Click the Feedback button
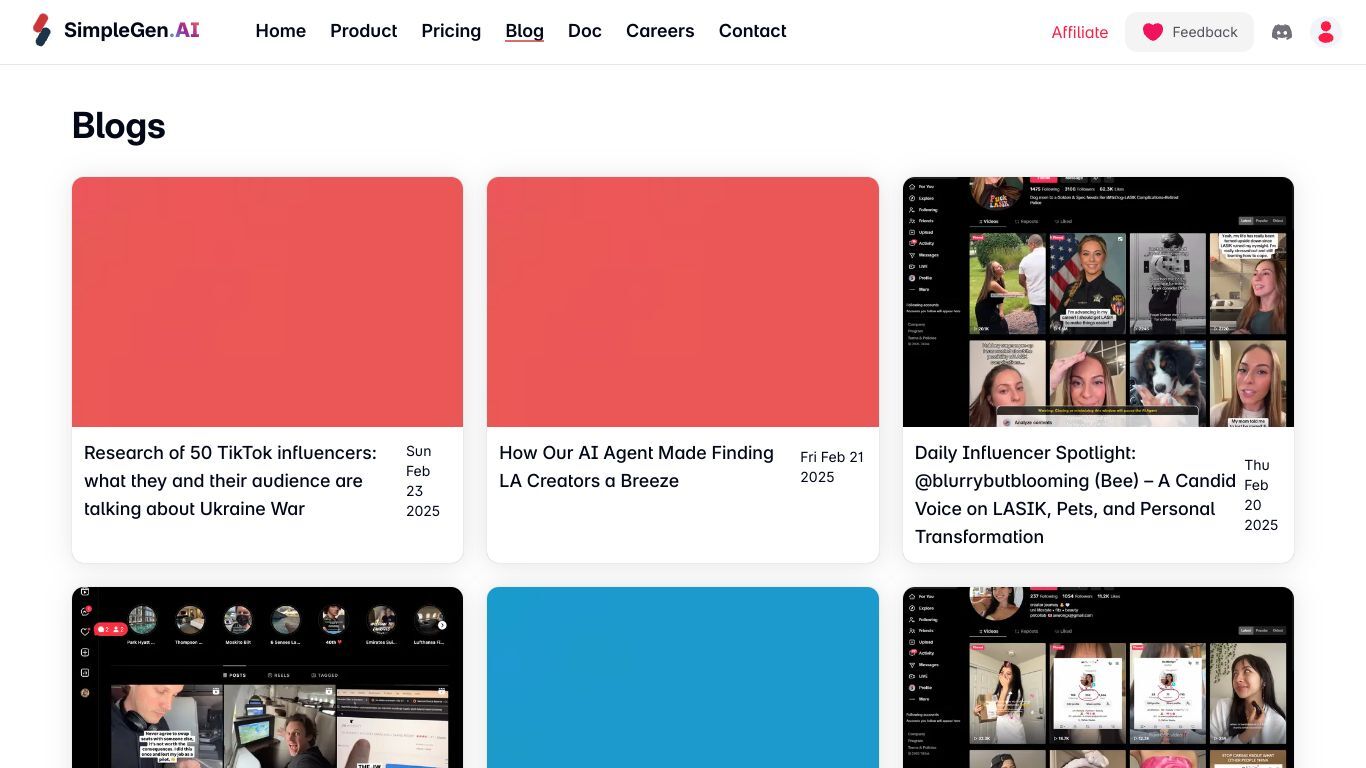The image size is (1366, 768). click(x=1189, y=32)
